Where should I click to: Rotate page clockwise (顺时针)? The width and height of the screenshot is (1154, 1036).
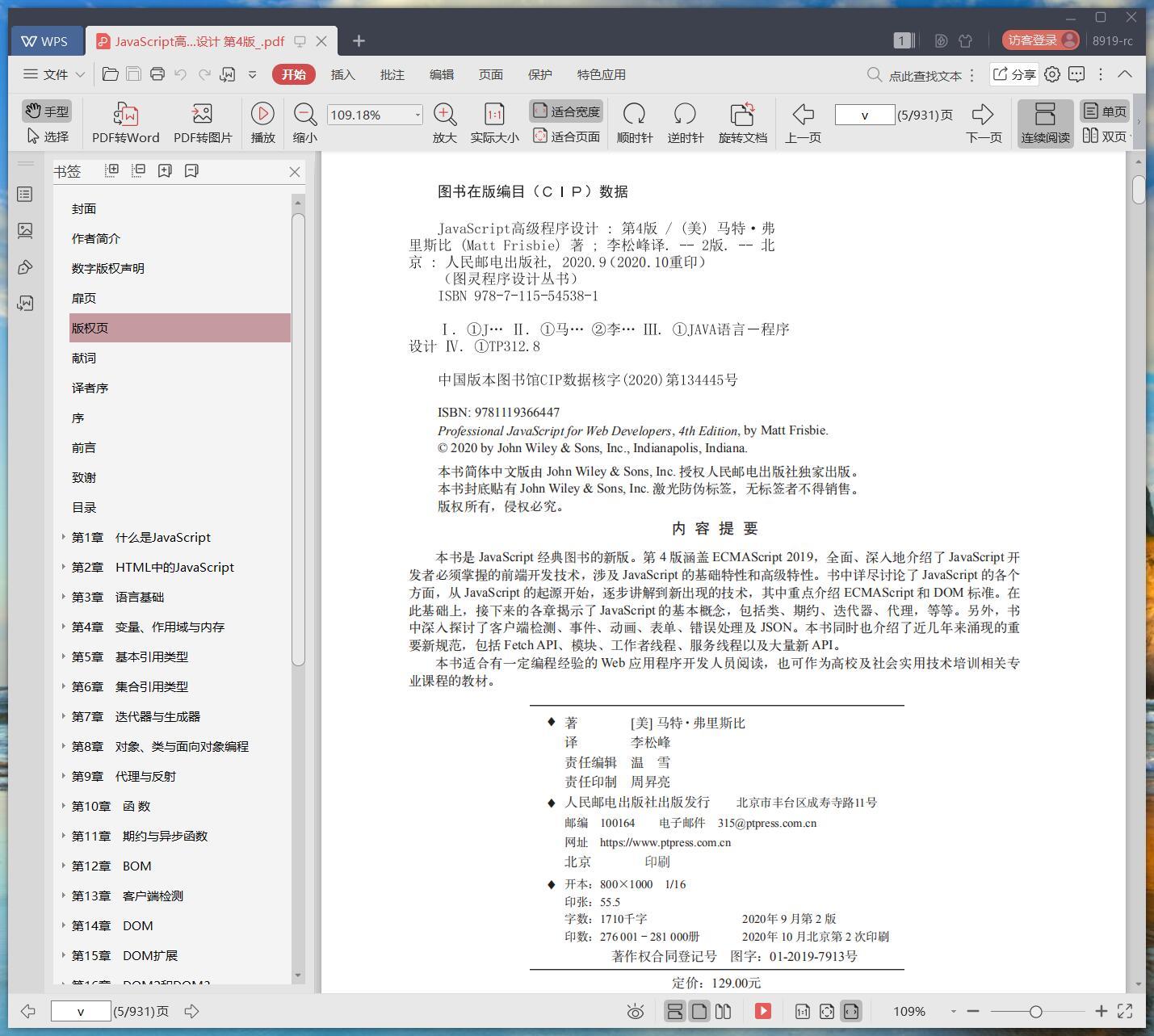tap(634, 123)
